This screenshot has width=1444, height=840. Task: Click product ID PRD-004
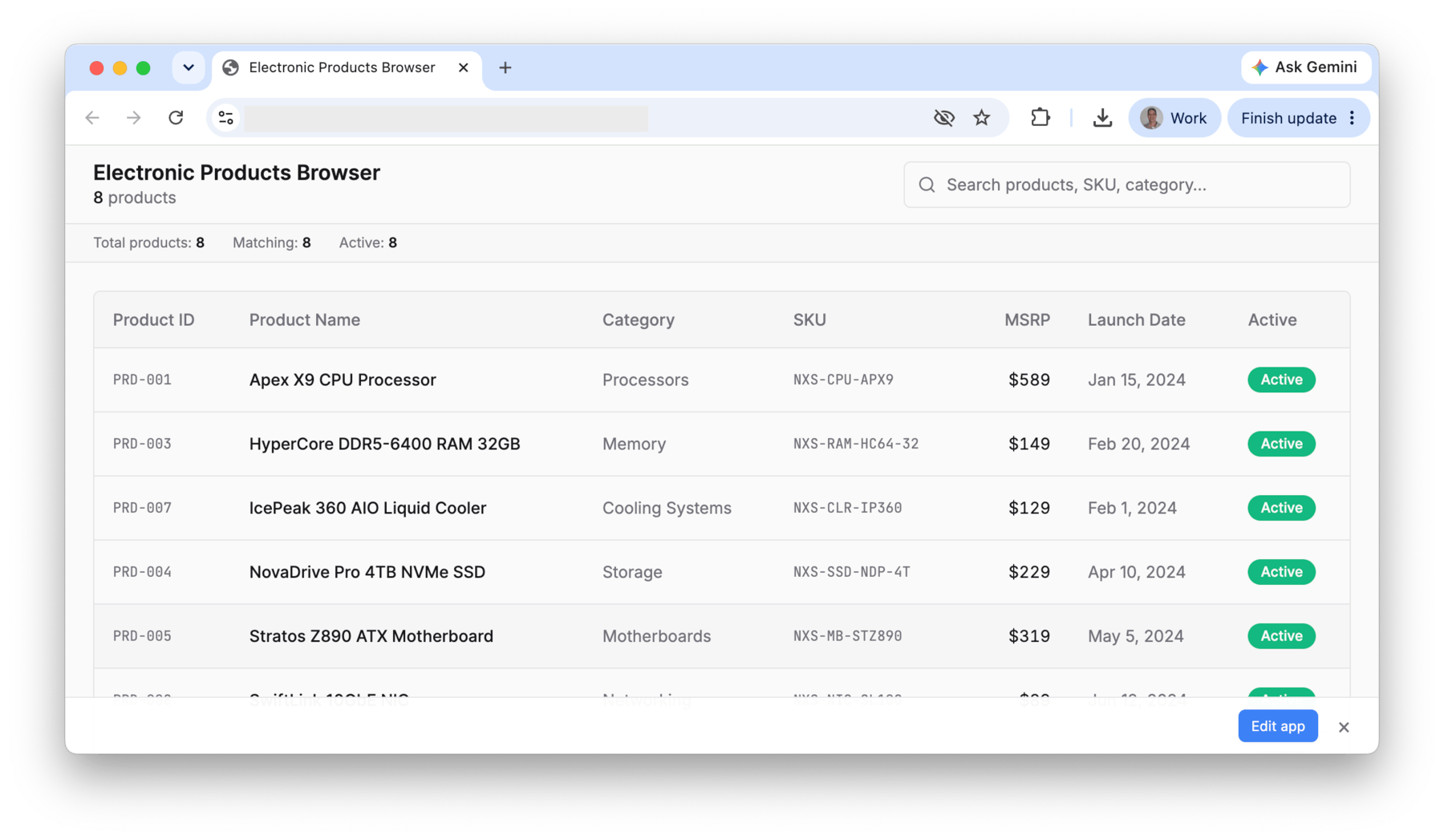pyautogui.click(x=142, y=572)
